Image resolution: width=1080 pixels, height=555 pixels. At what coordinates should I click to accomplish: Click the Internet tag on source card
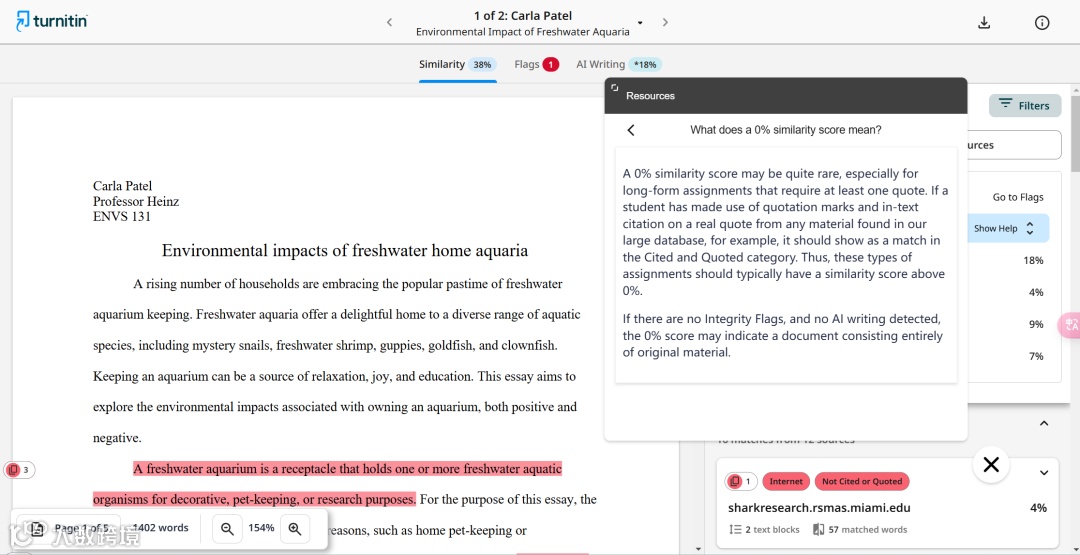point(786,481)
